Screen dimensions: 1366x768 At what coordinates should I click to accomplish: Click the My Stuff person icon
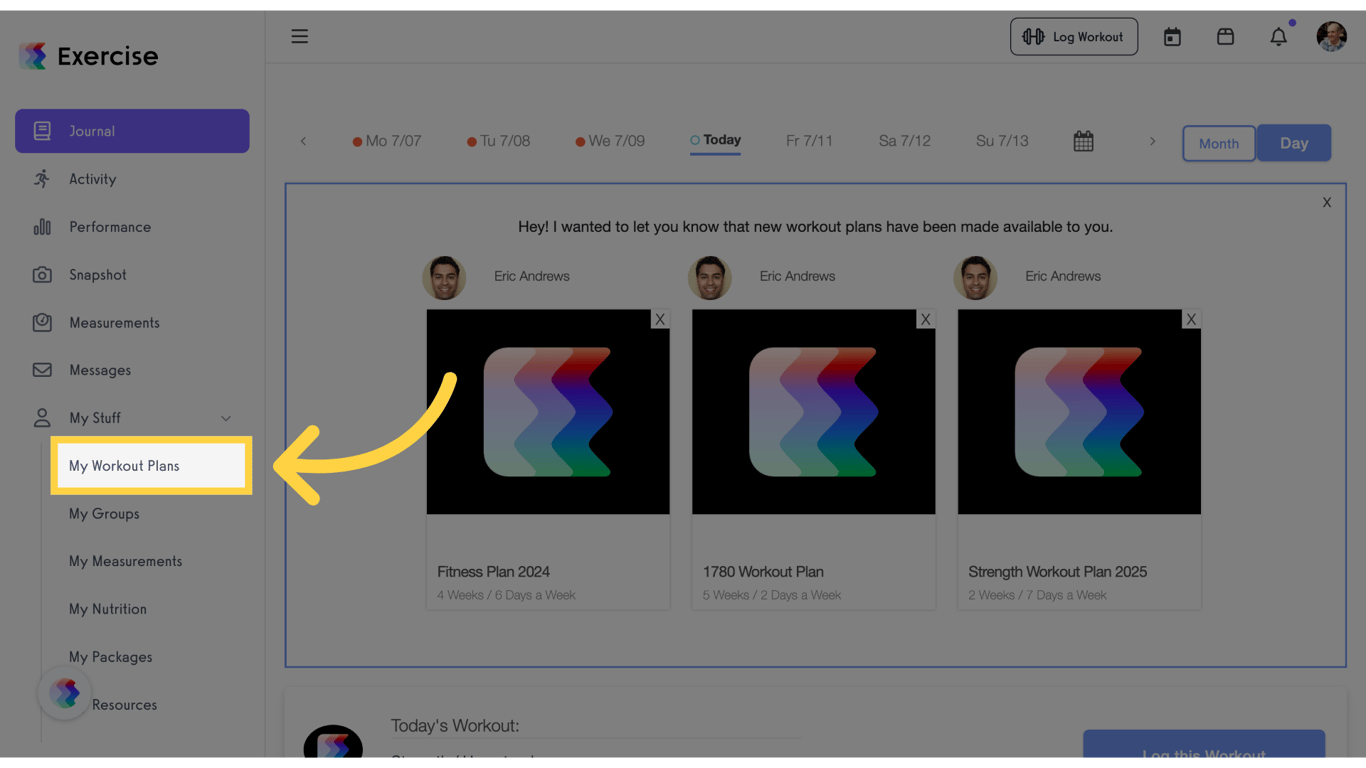click(x=42, y=418)
